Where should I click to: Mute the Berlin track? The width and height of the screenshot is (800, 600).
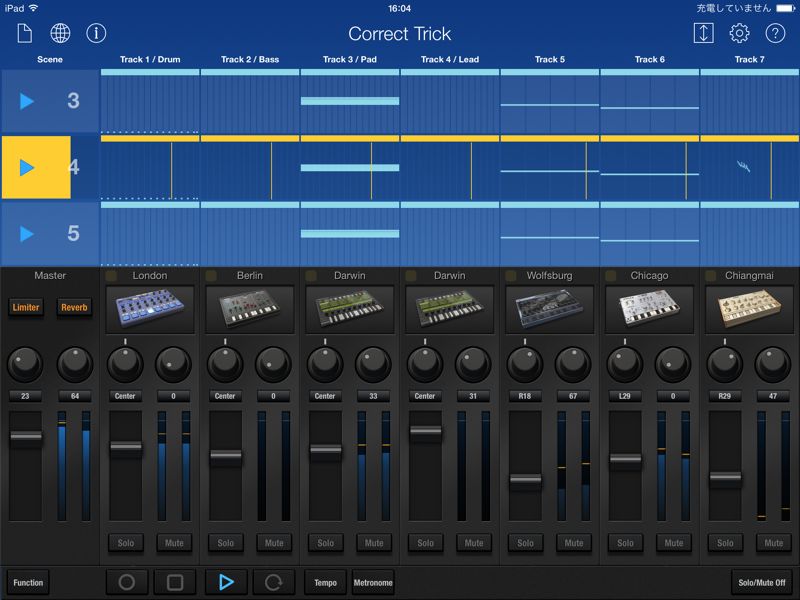pos(274,543)
